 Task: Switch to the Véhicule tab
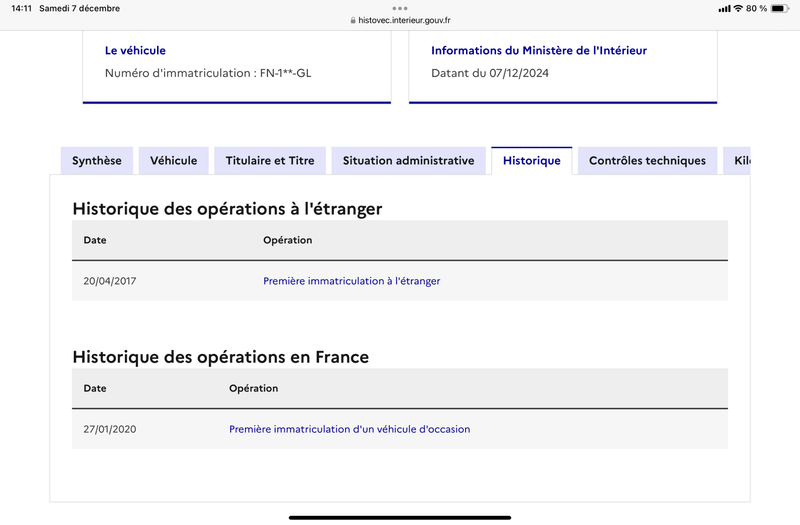click(x=173, y=161)
